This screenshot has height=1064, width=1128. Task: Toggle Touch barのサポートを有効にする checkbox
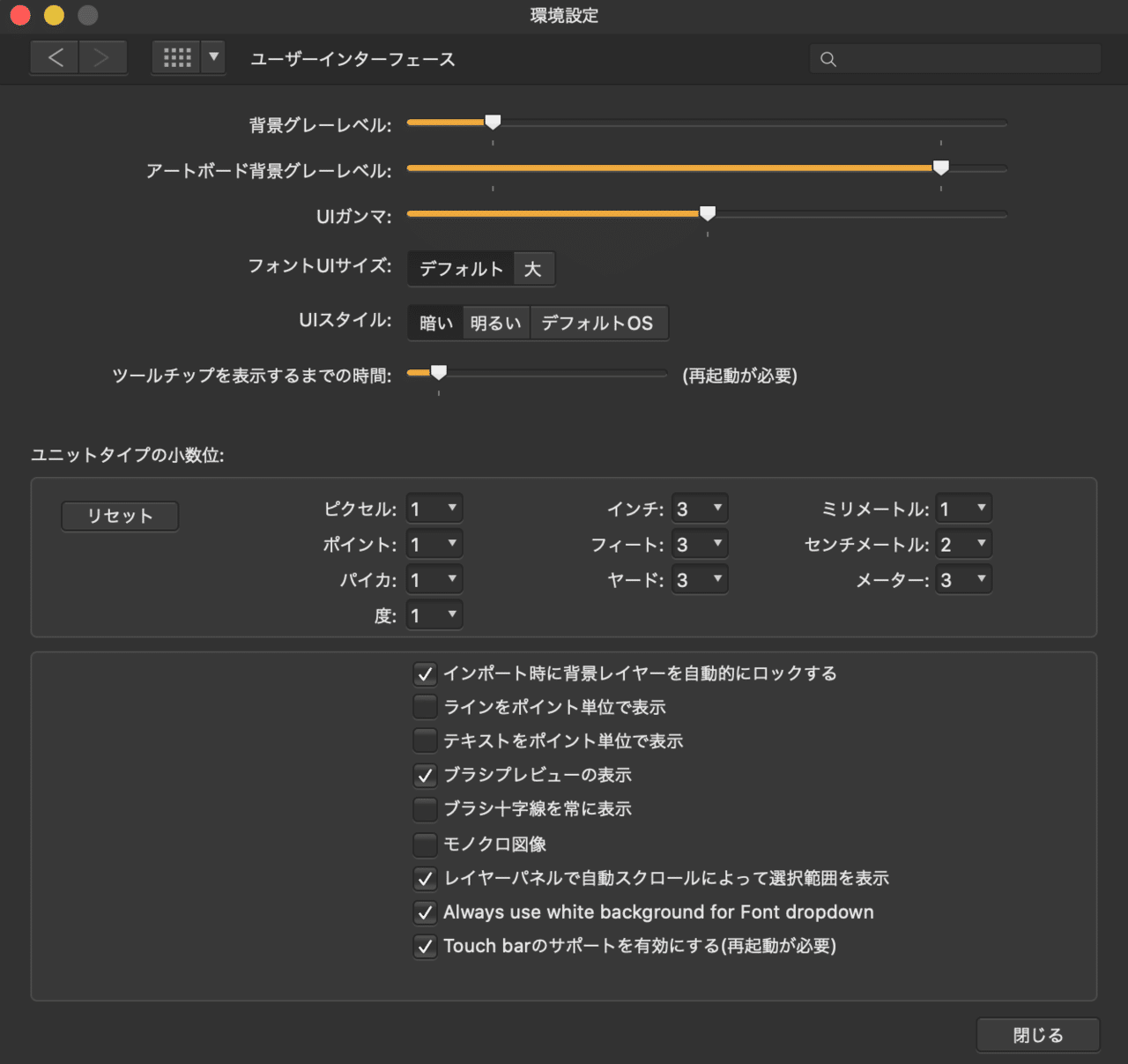click(425, 946)
